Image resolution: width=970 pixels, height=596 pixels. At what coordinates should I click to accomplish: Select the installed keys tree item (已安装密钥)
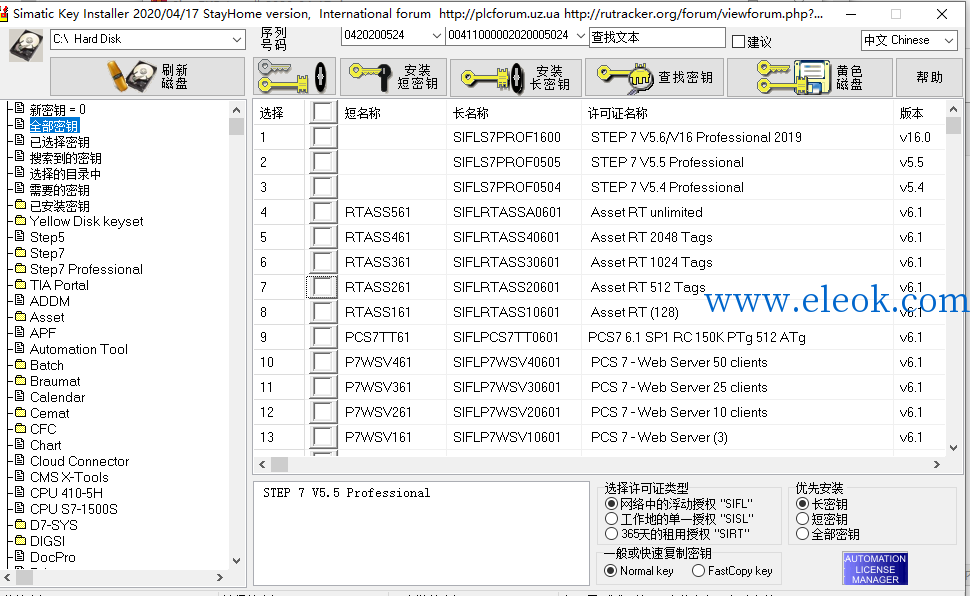coord(59,205)
